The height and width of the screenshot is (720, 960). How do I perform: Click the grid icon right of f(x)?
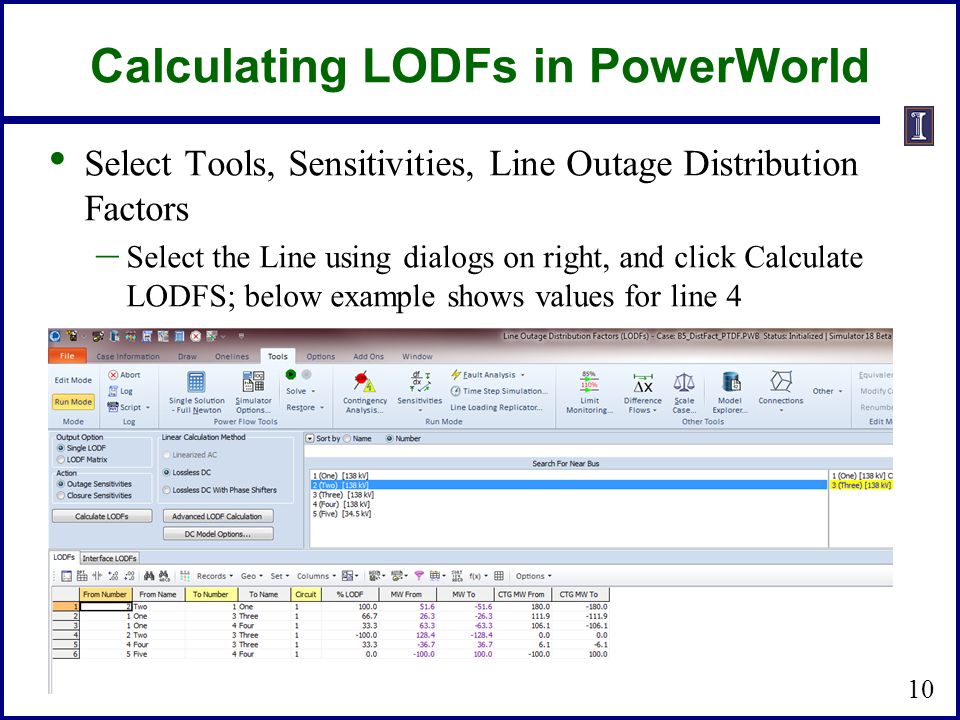tap(499, 576)
